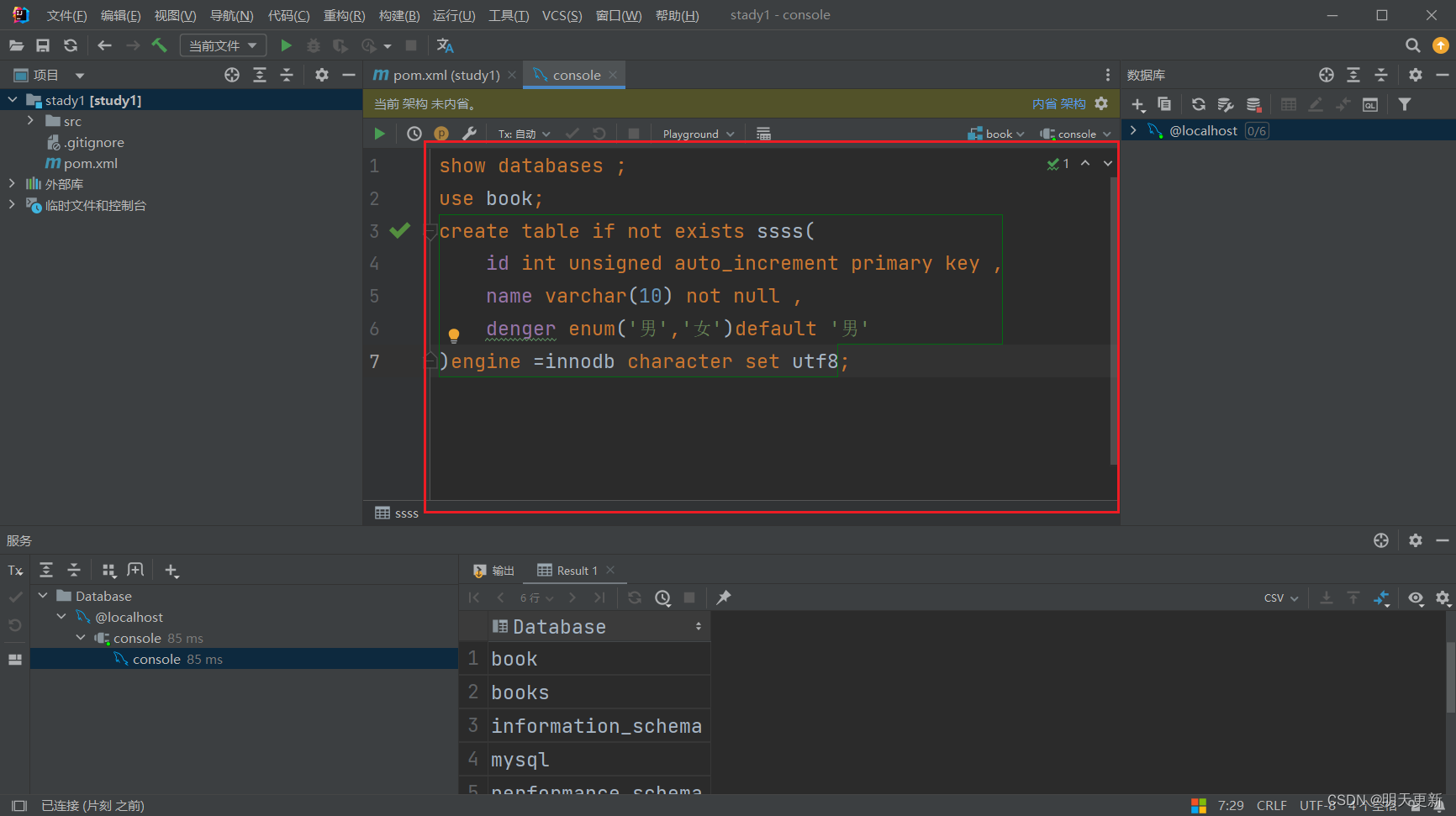
Task: Click the introspect schema link in banner
Action: pos(1058,103)
